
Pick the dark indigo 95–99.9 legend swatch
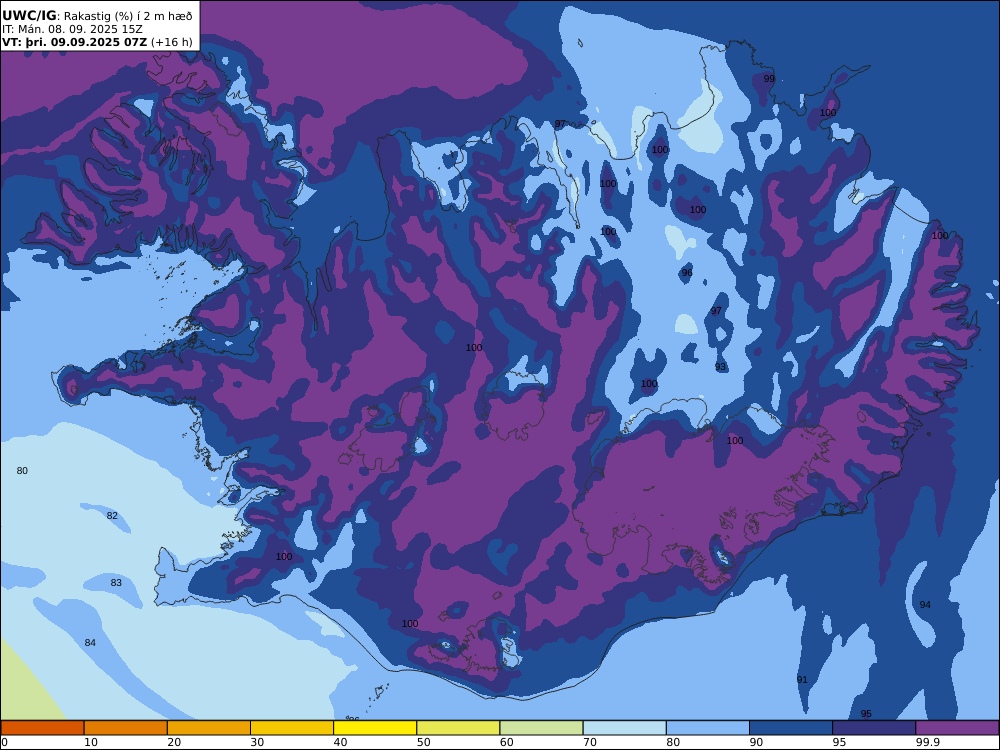click(874, 728)
